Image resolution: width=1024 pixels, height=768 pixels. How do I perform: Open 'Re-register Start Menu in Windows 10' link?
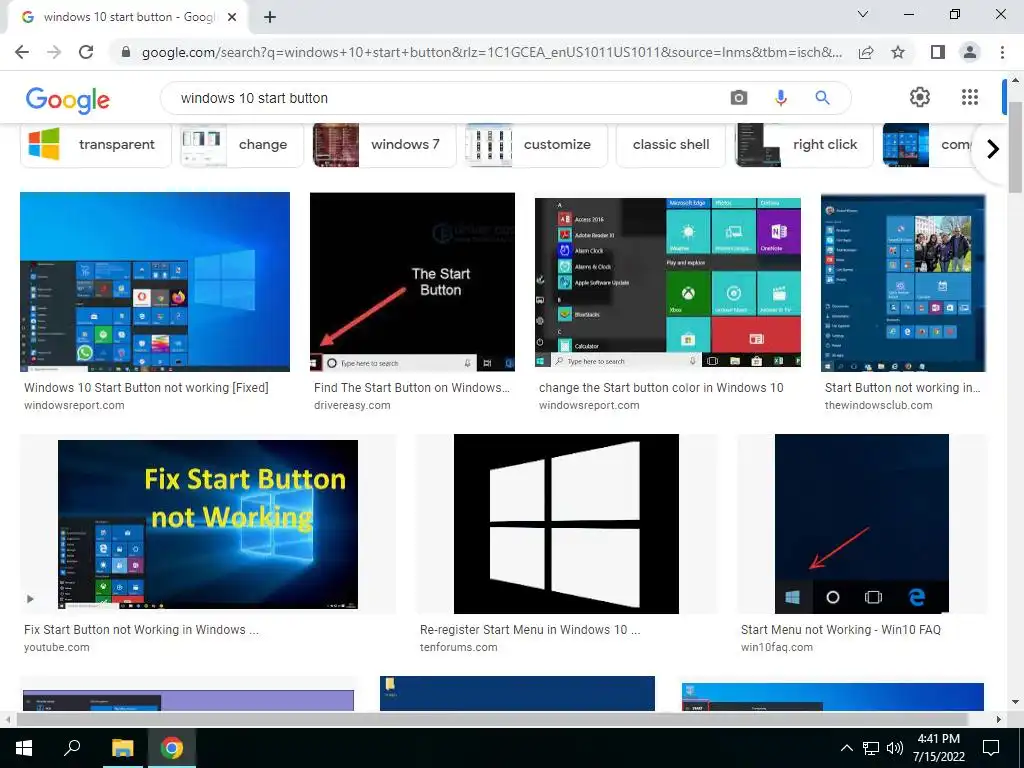530,630
